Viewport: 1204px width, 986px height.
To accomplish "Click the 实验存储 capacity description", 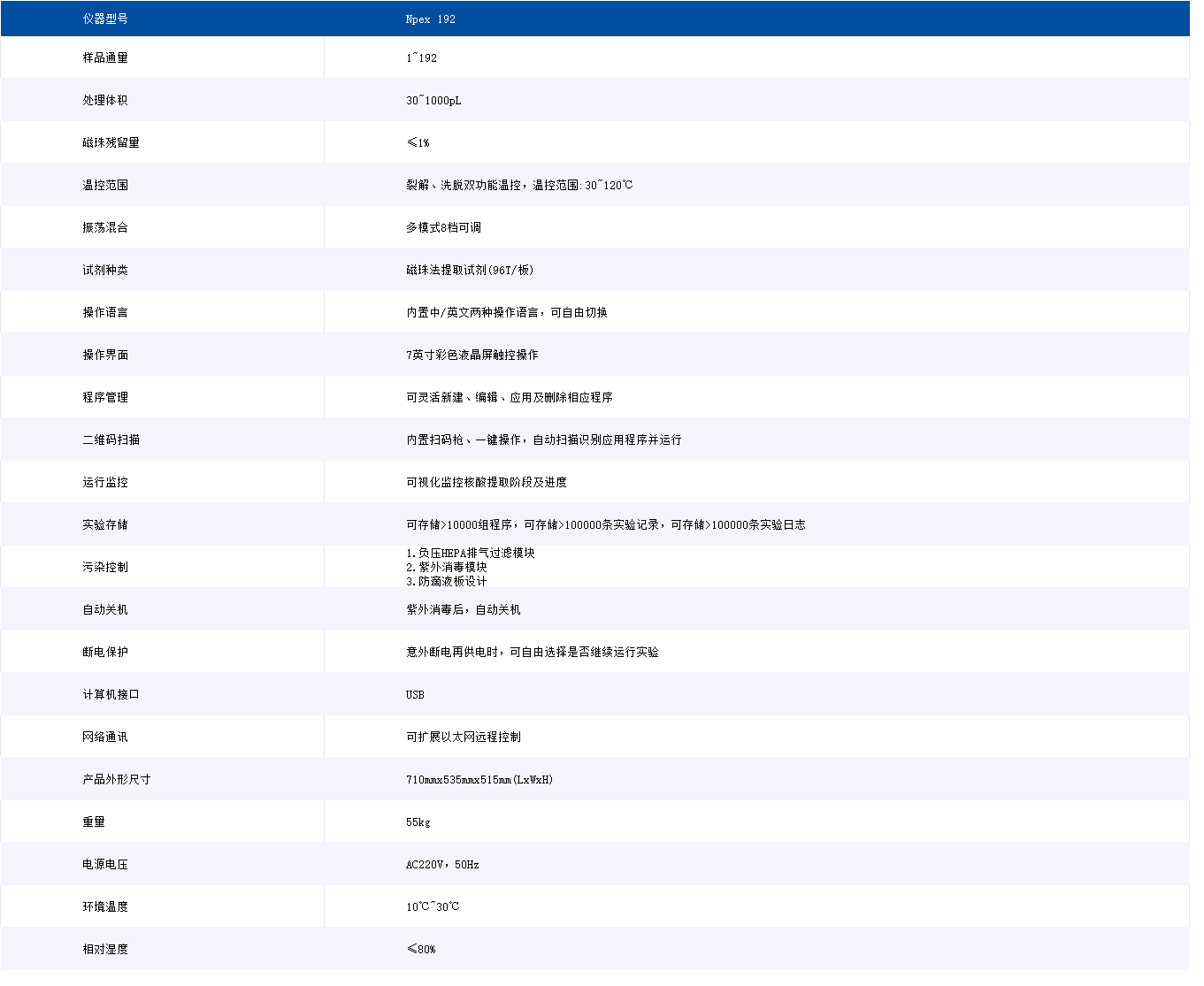I will point(605,524).
